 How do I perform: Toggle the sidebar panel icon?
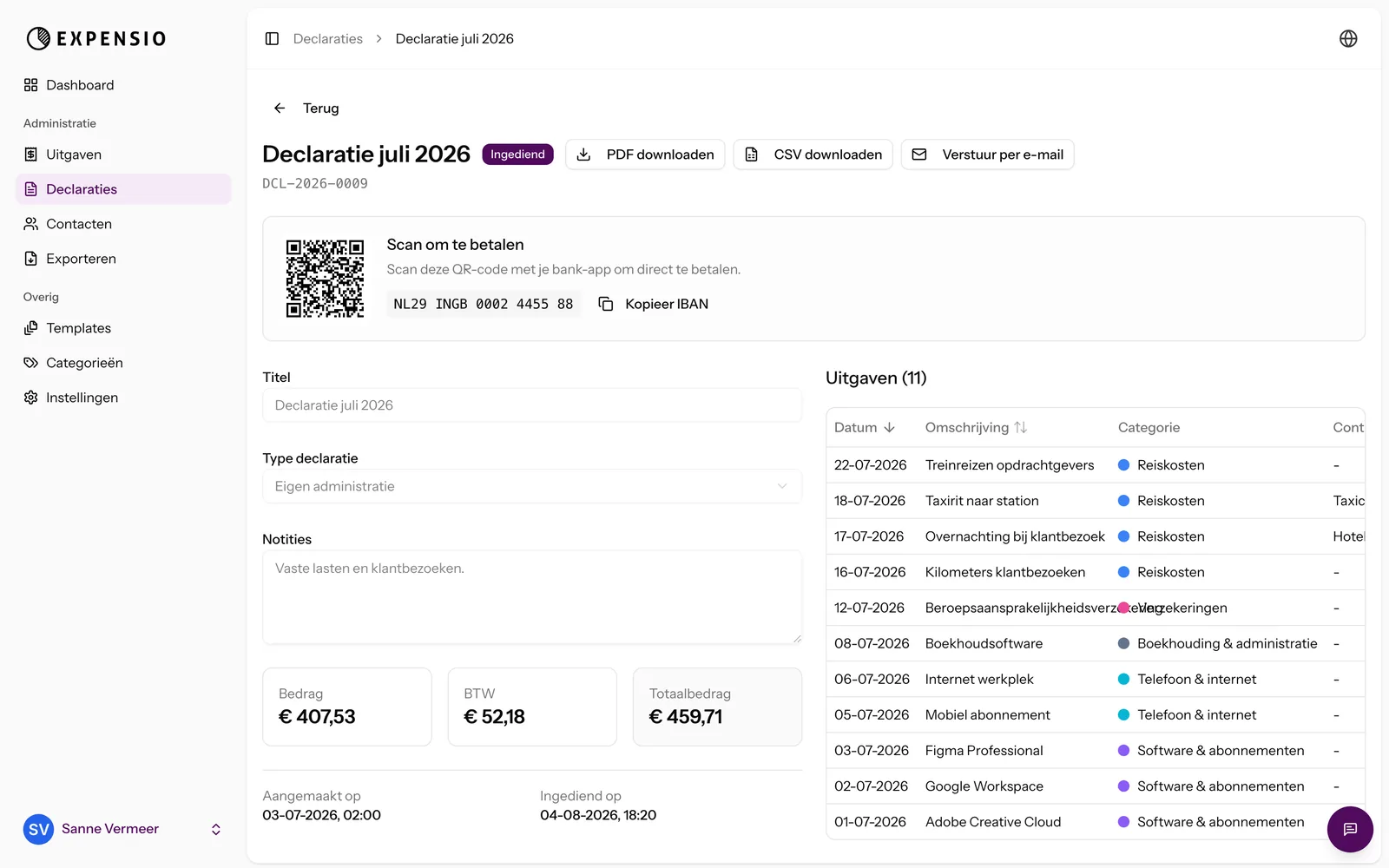[272, 38]
